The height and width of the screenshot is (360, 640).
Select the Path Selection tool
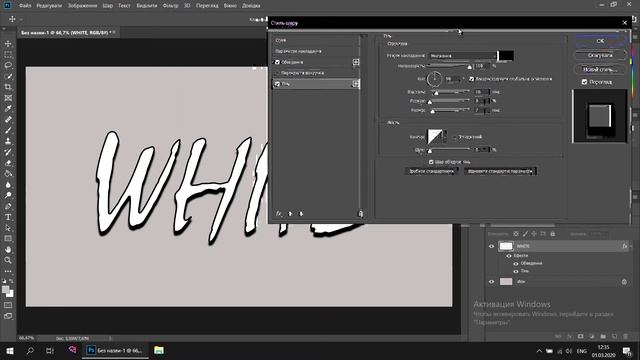click(8, 228)
